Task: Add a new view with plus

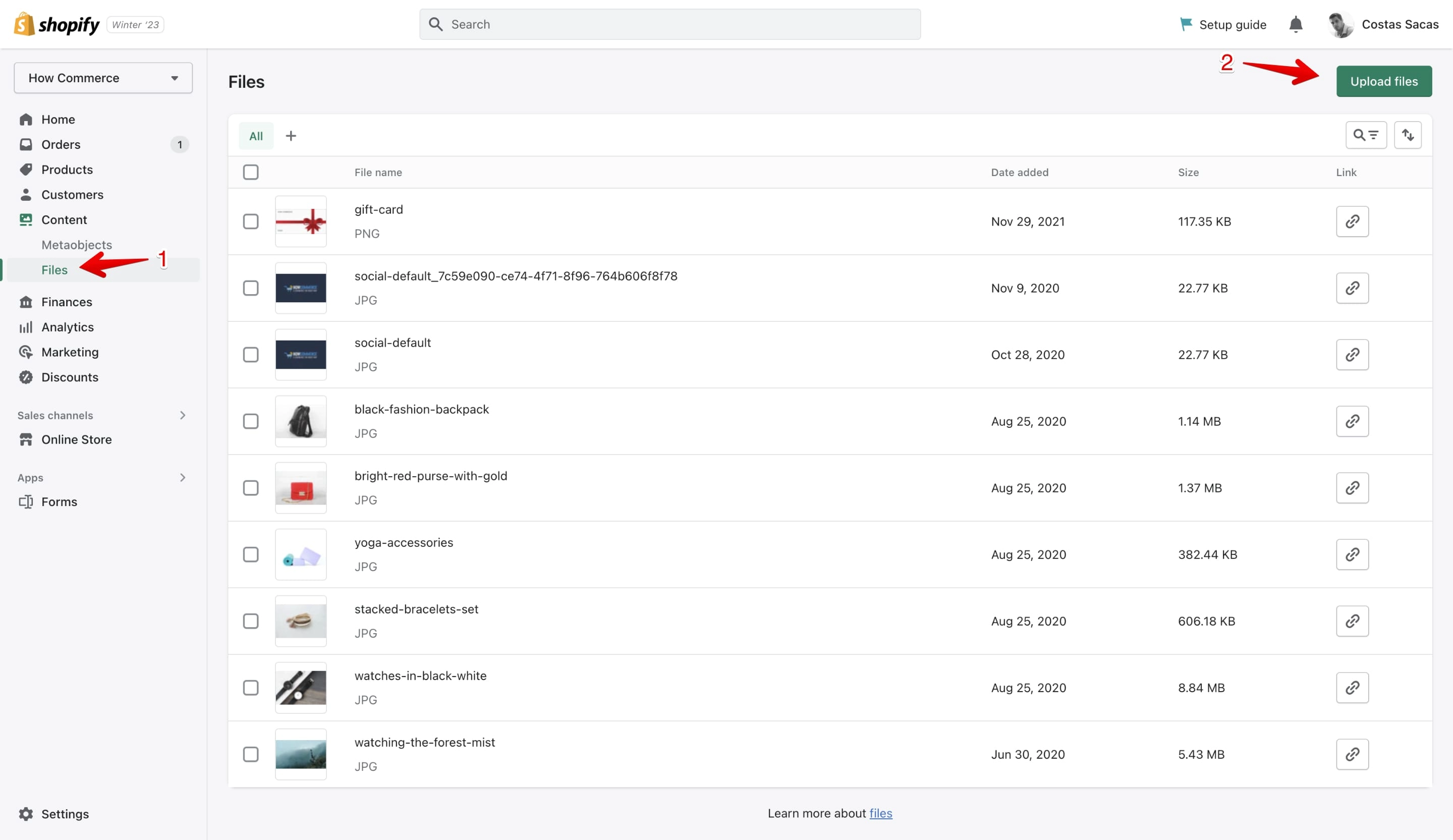Action: click(291, 136)
